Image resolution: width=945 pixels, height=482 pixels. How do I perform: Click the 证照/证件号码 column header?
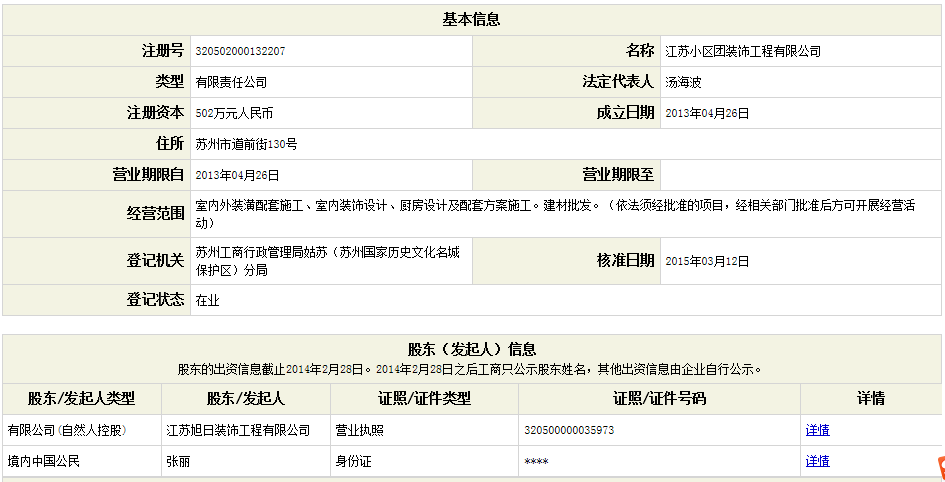pos(659,399)
